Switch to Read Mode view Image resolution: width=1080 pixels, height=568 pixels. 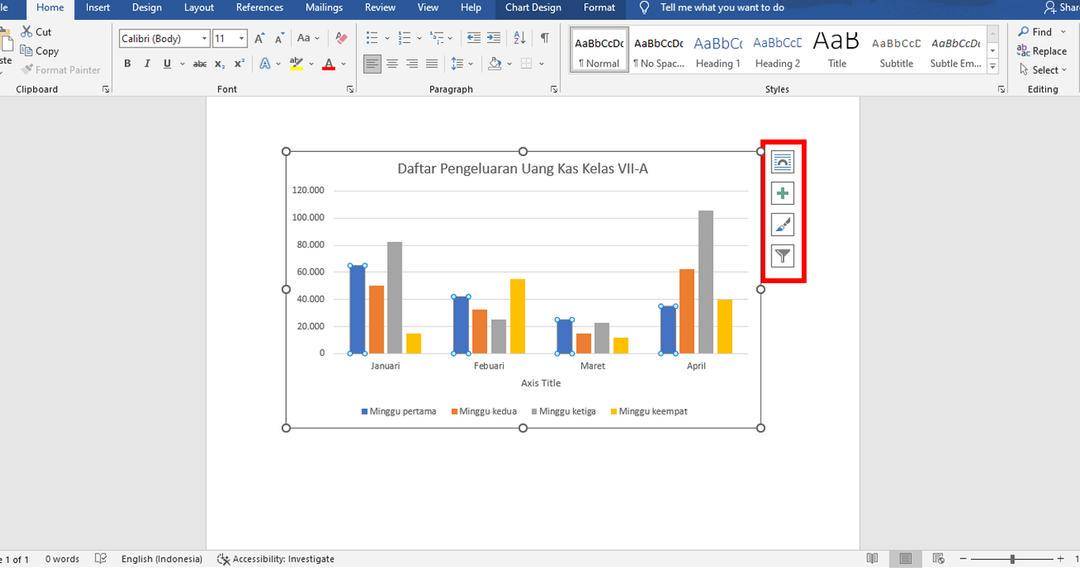pos(872,559)
